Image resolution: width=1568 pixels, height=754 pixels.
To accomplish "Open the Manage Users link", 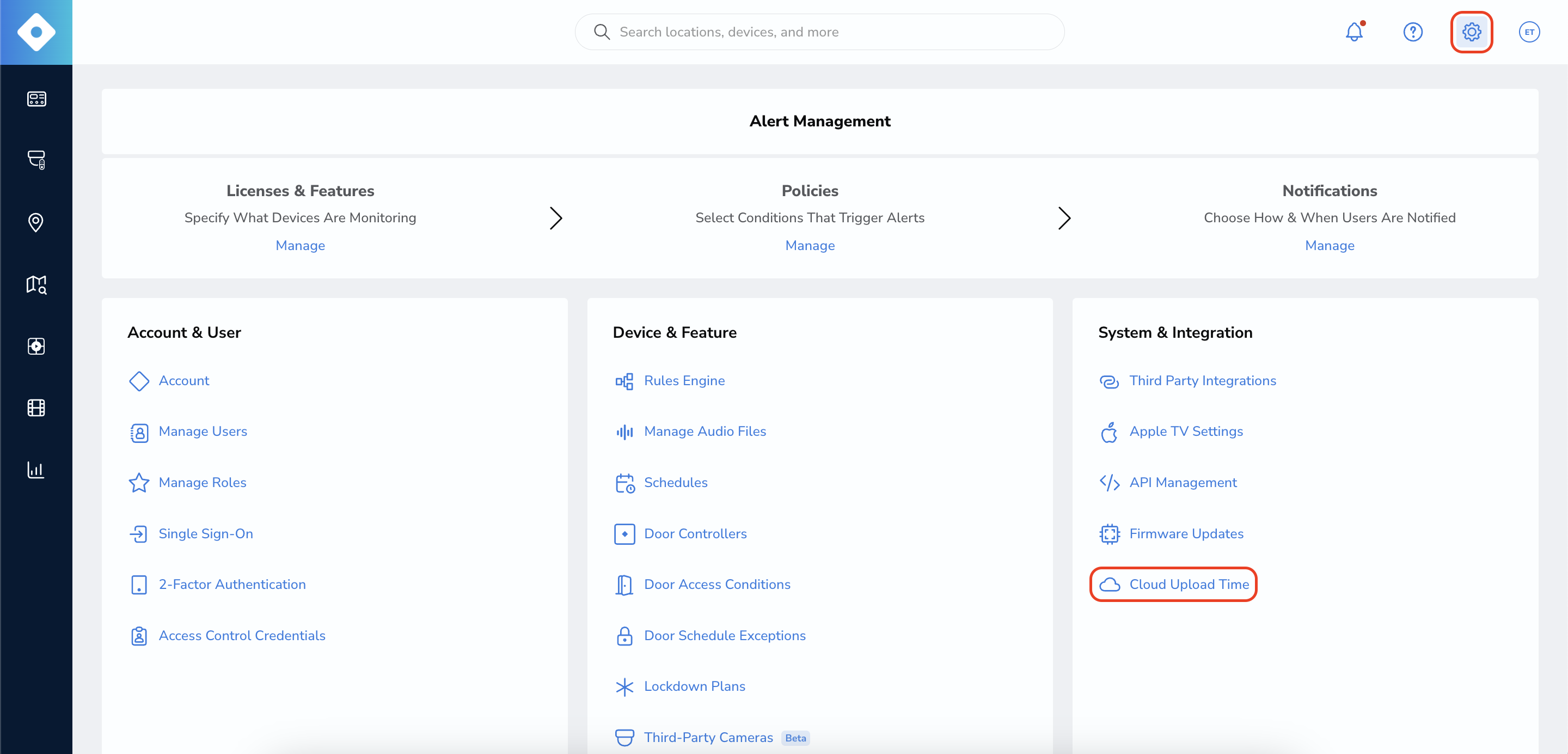I will 203,431.
